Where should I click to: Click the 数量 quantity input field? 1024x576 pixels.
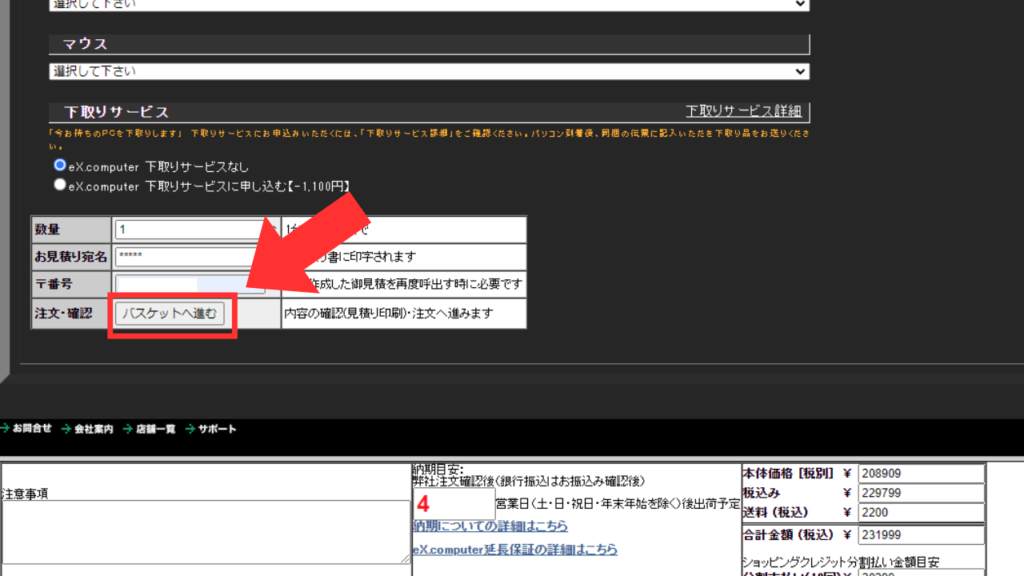pyautogui.click(x=190, y=229)
